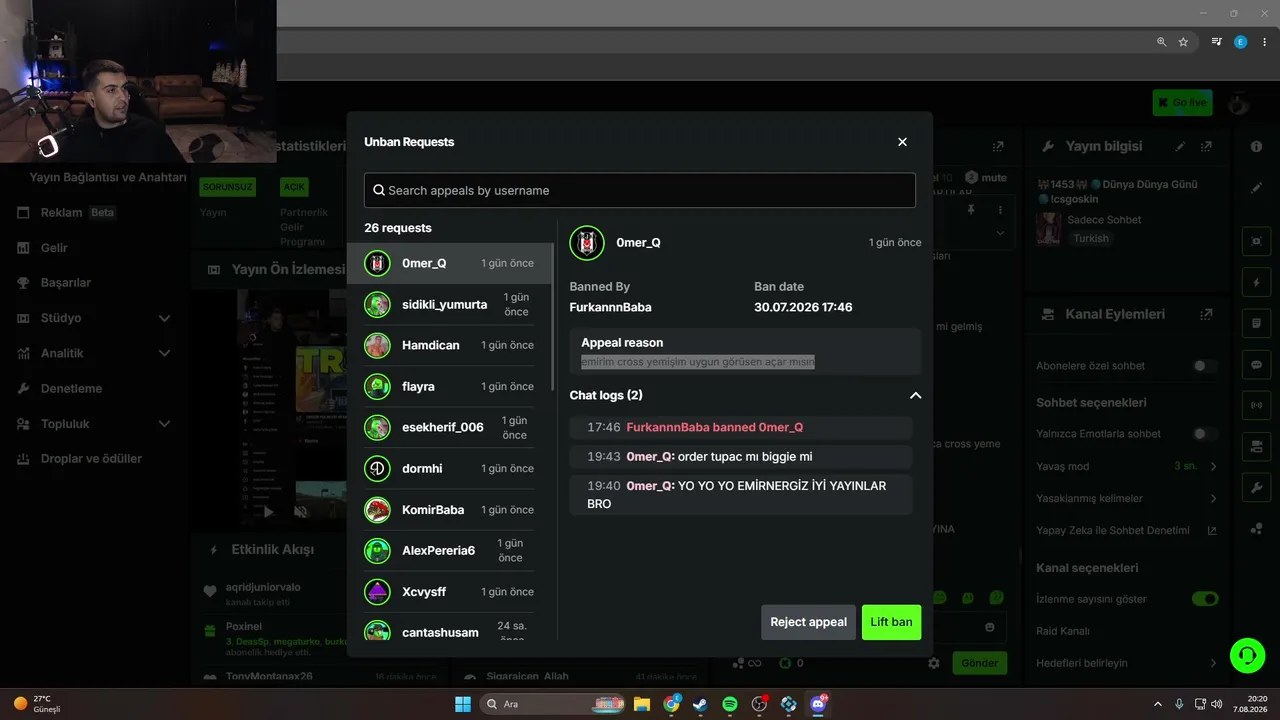Screen dimensions: 1280x720
Task: Close the Unban Requests dialog
Action: point(902,142)
